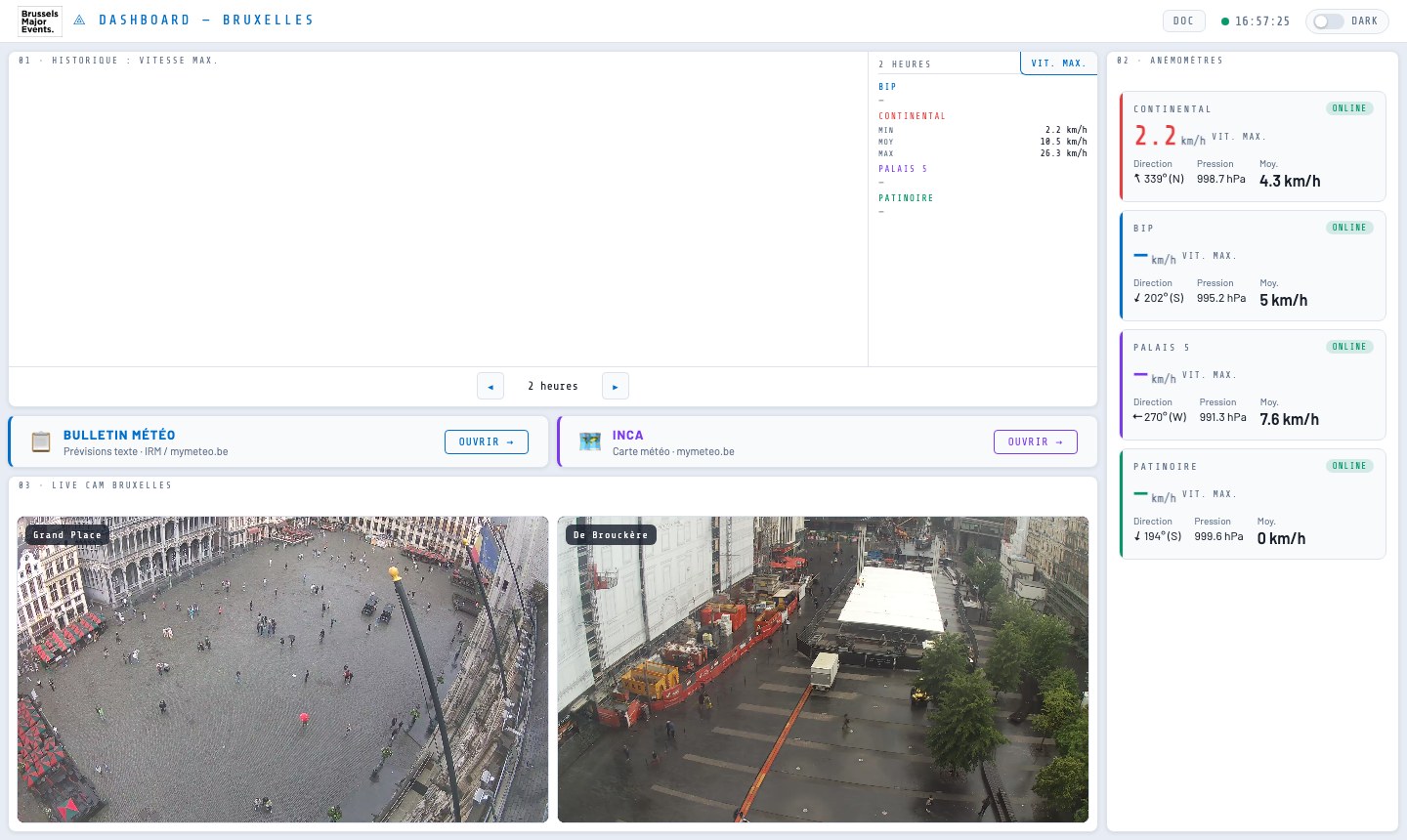Select PALAIS 5 in the history legend

pyautogui.click(x=903, y=169)
